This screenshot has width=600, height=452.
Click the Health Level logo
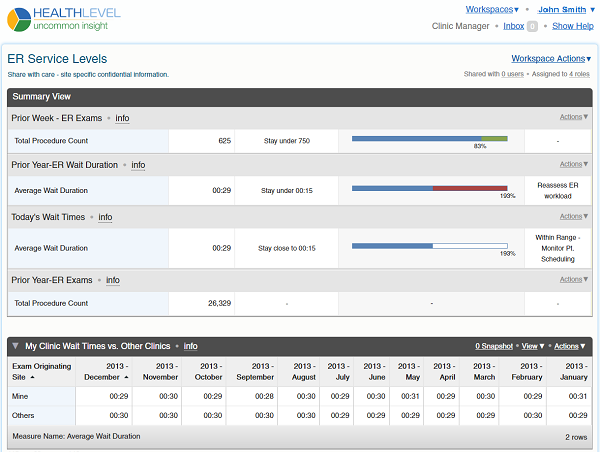click(x=65, y=17)
